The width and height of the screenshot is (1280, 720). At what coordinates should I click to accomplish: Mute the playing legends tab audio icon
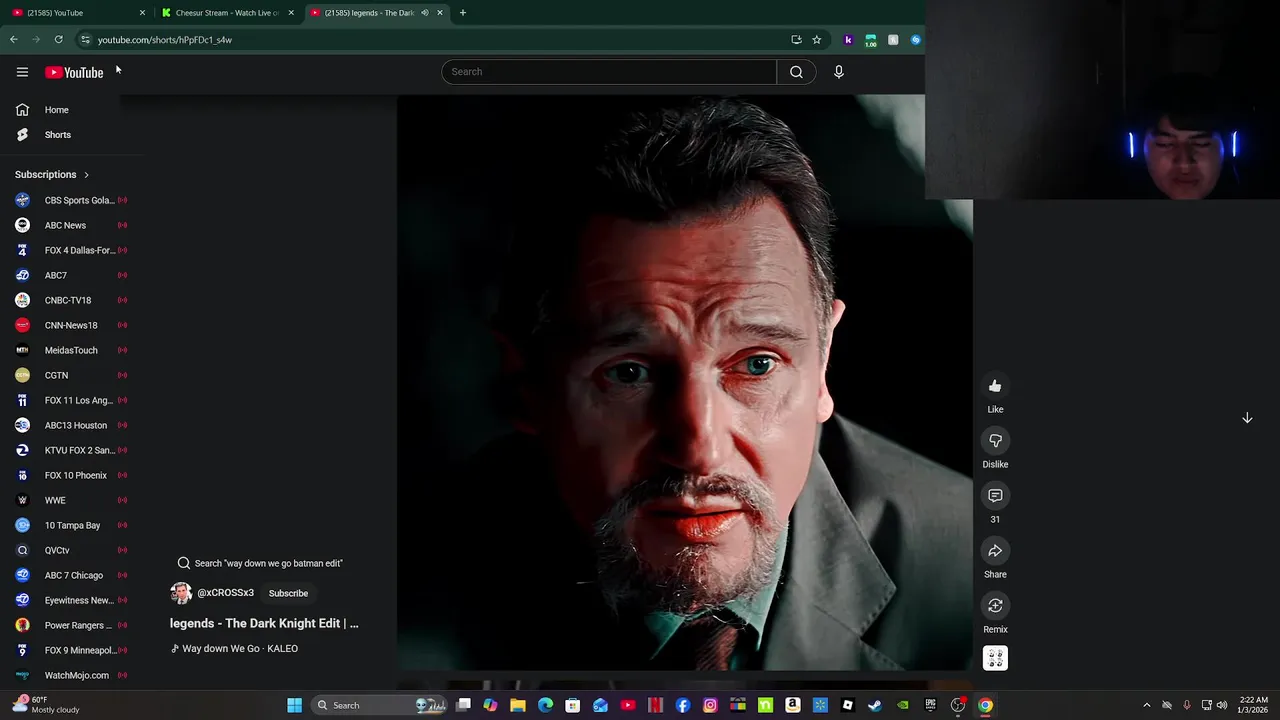pos(424,13)
